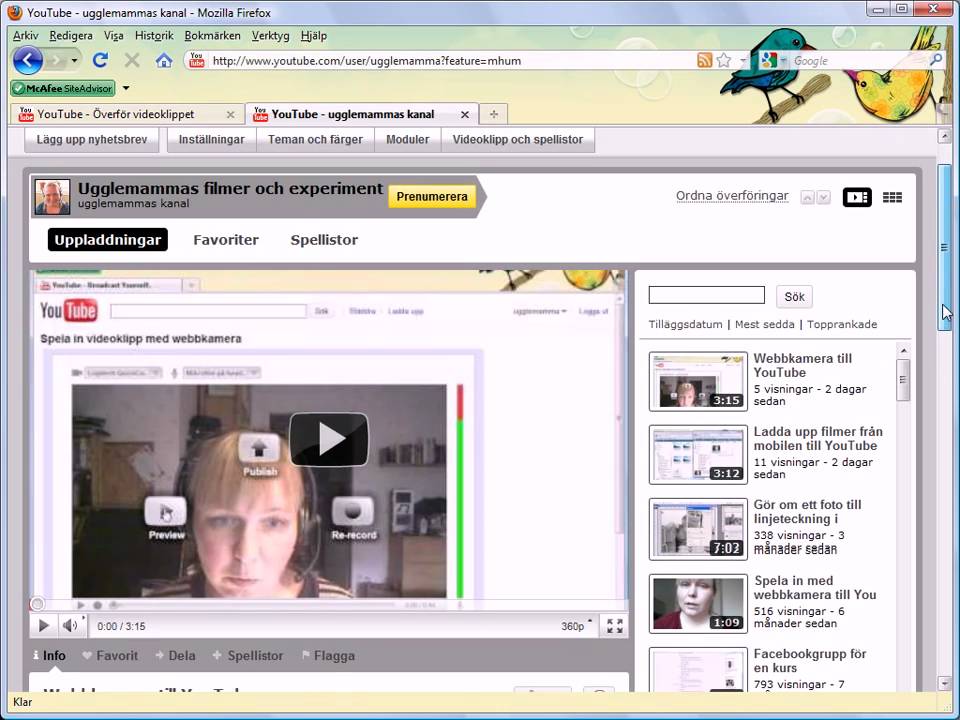Screen dimensions: 960x720
Task: Click the channel video search field
Action: point(707,295)
